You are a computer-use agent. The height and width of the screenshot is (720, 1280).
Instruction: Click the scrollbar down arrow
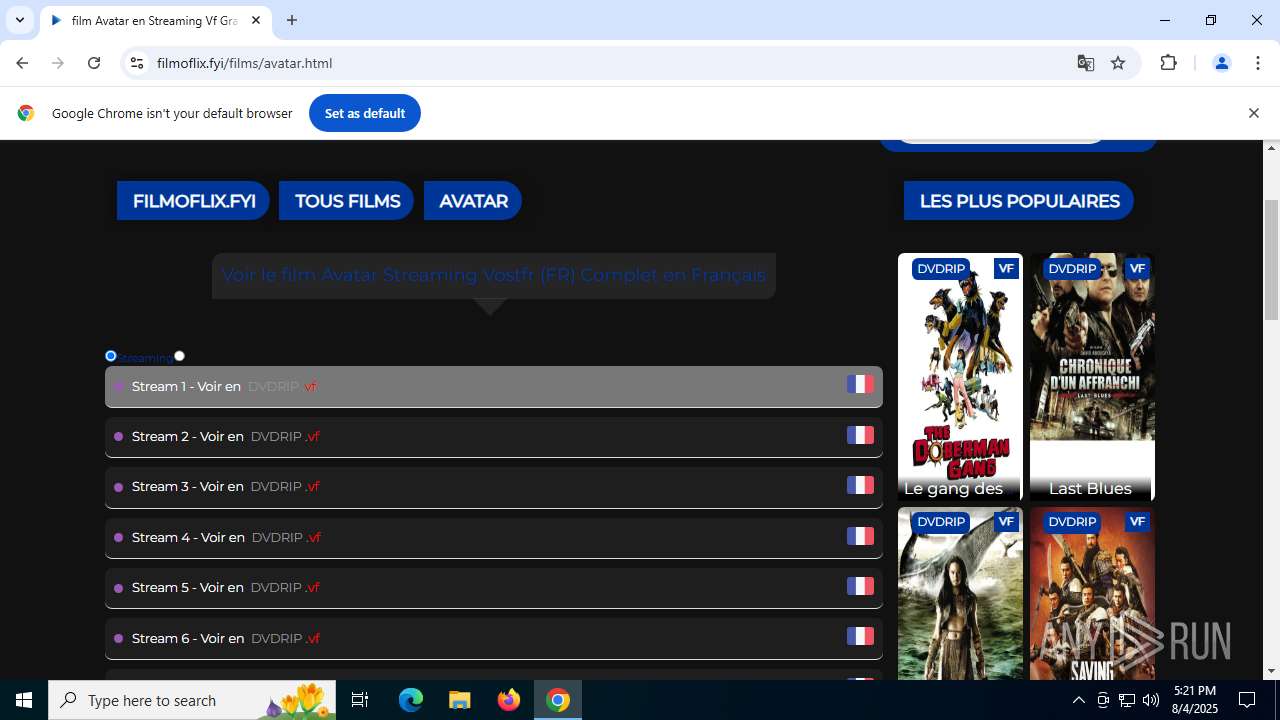click(x=1272, y=671)
